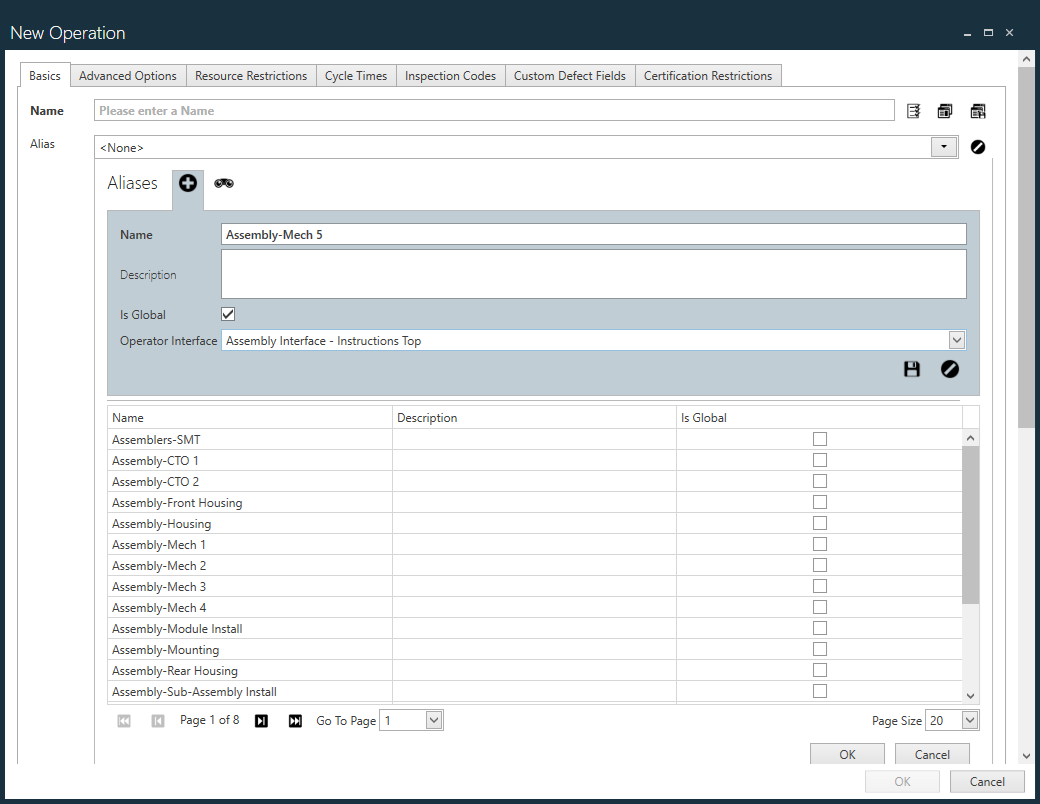The width and height of the screenshot is (1040, 804).
Task: Open alias search using the binoculars icon
Action: pos(223,183)
